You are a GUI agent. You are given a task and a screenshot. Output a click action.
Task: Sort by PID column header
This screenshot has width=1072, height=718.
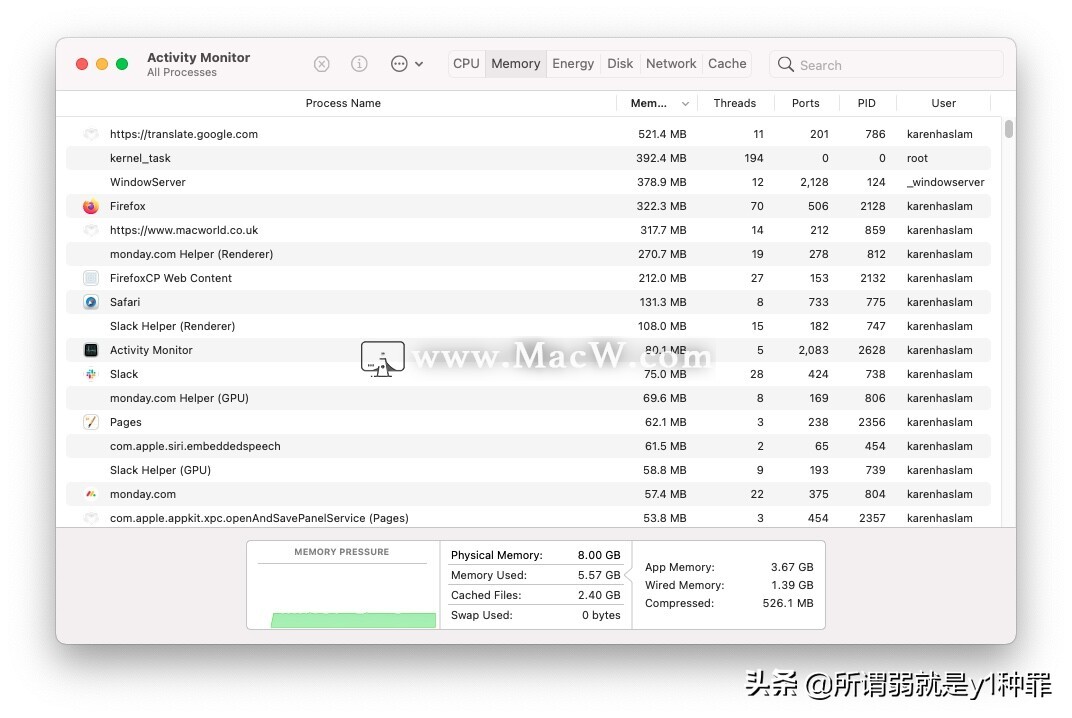click(x=866, y=103)
